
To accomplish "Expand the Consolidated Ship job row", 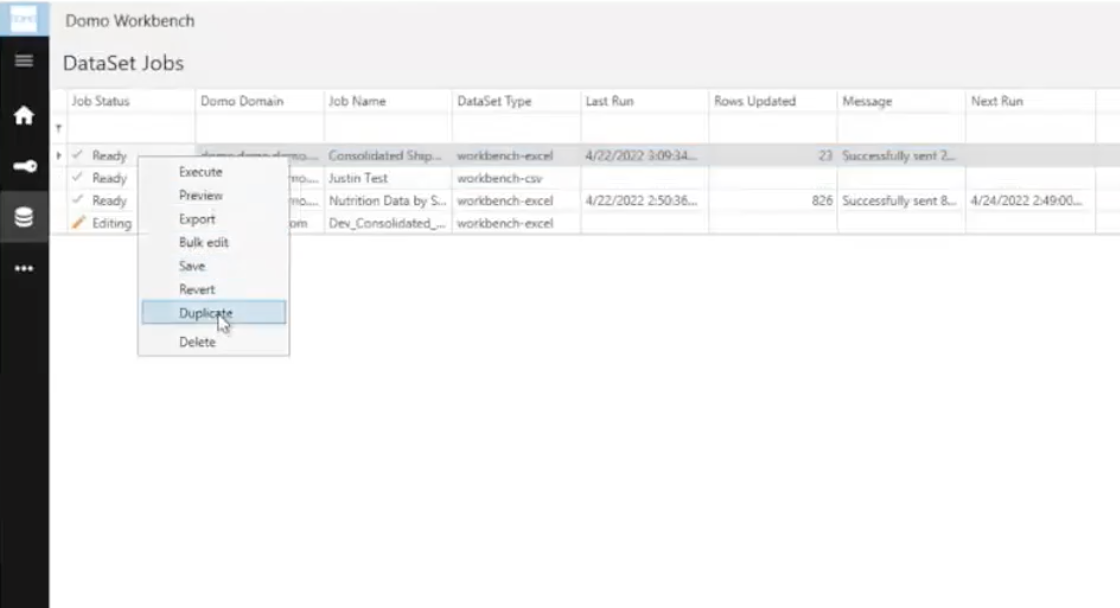I will tap(58, 156).
